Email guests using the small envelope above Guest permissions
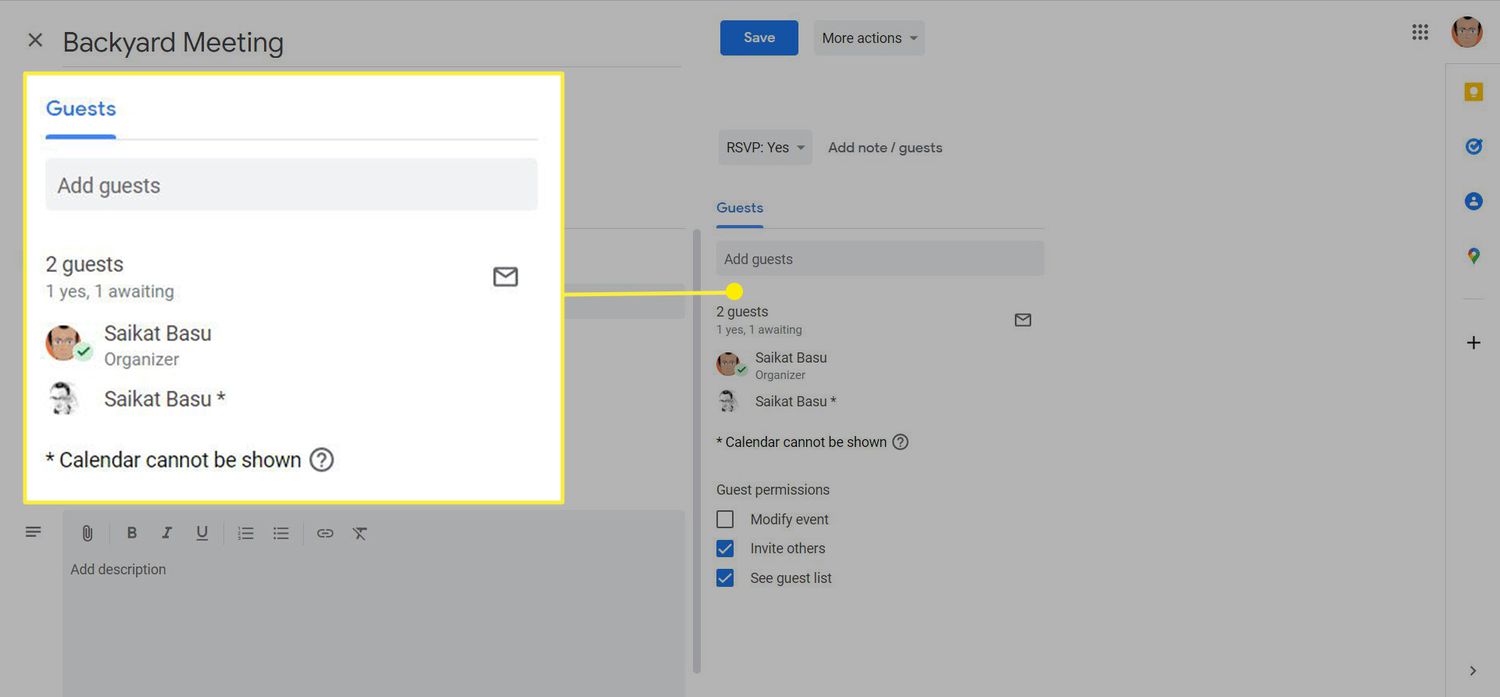The height and width of the screenshot is (697, 1500). (1023, 320)
